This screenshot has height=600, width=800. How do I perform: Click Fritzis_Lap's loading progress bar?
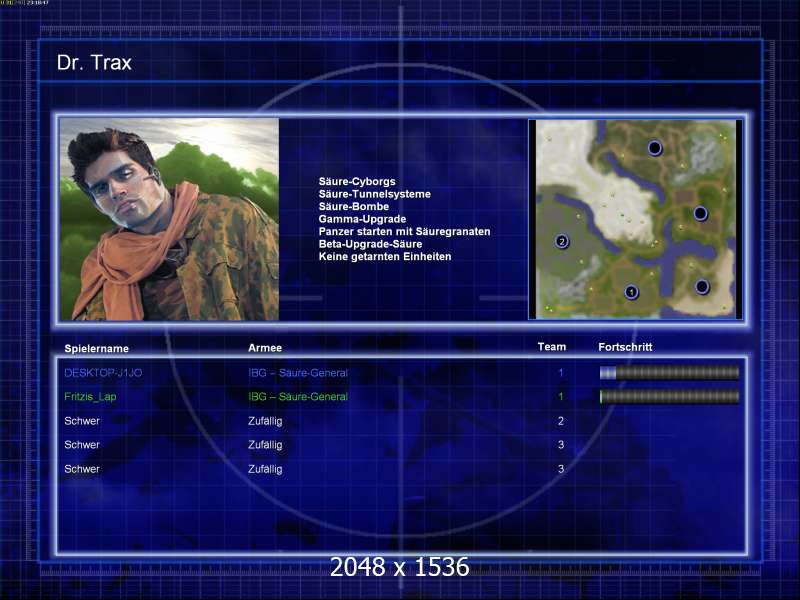click(x=669, y=396)
